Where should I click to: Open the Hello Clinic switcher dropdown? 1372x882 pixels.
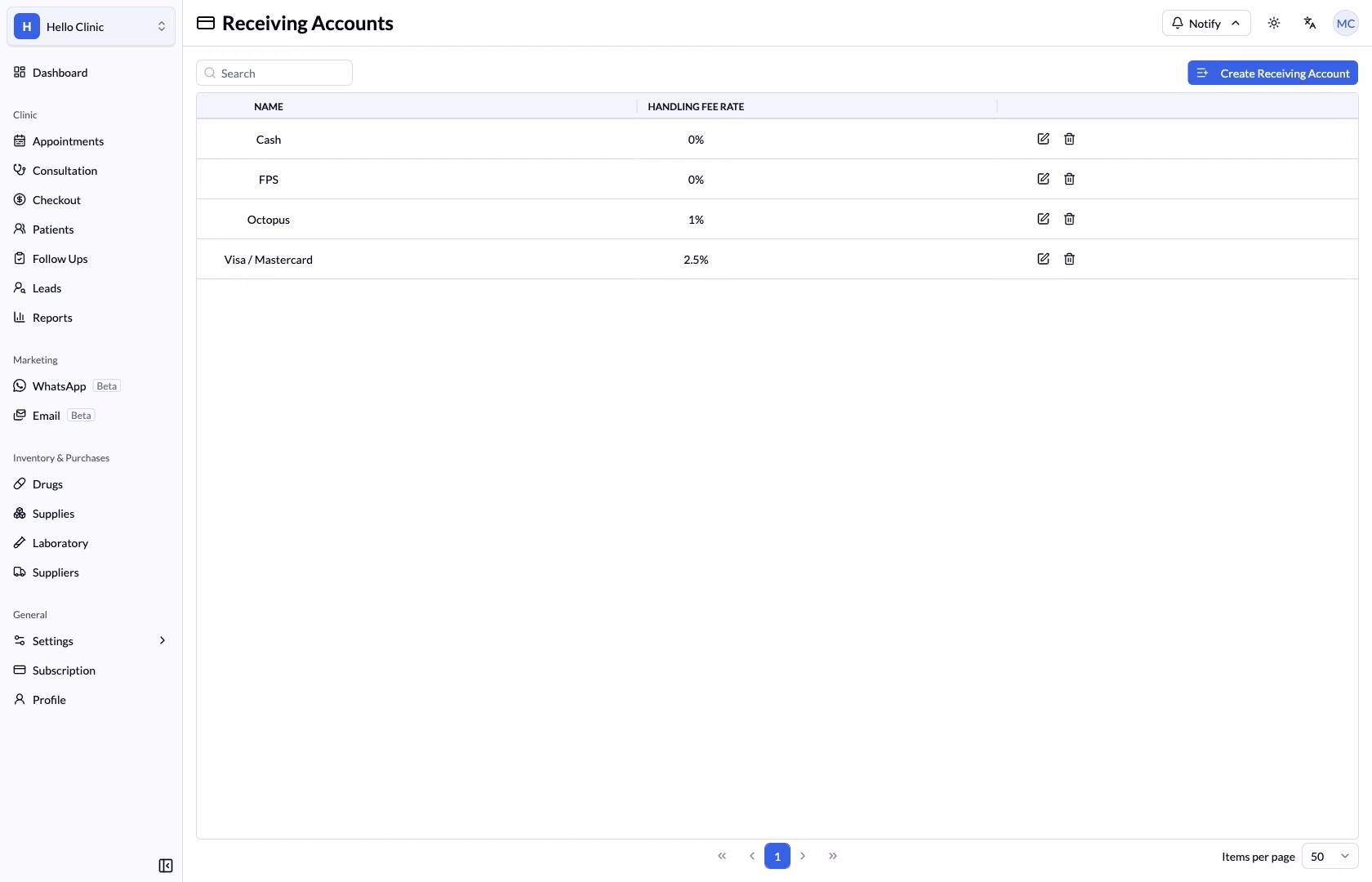(91, 26)
